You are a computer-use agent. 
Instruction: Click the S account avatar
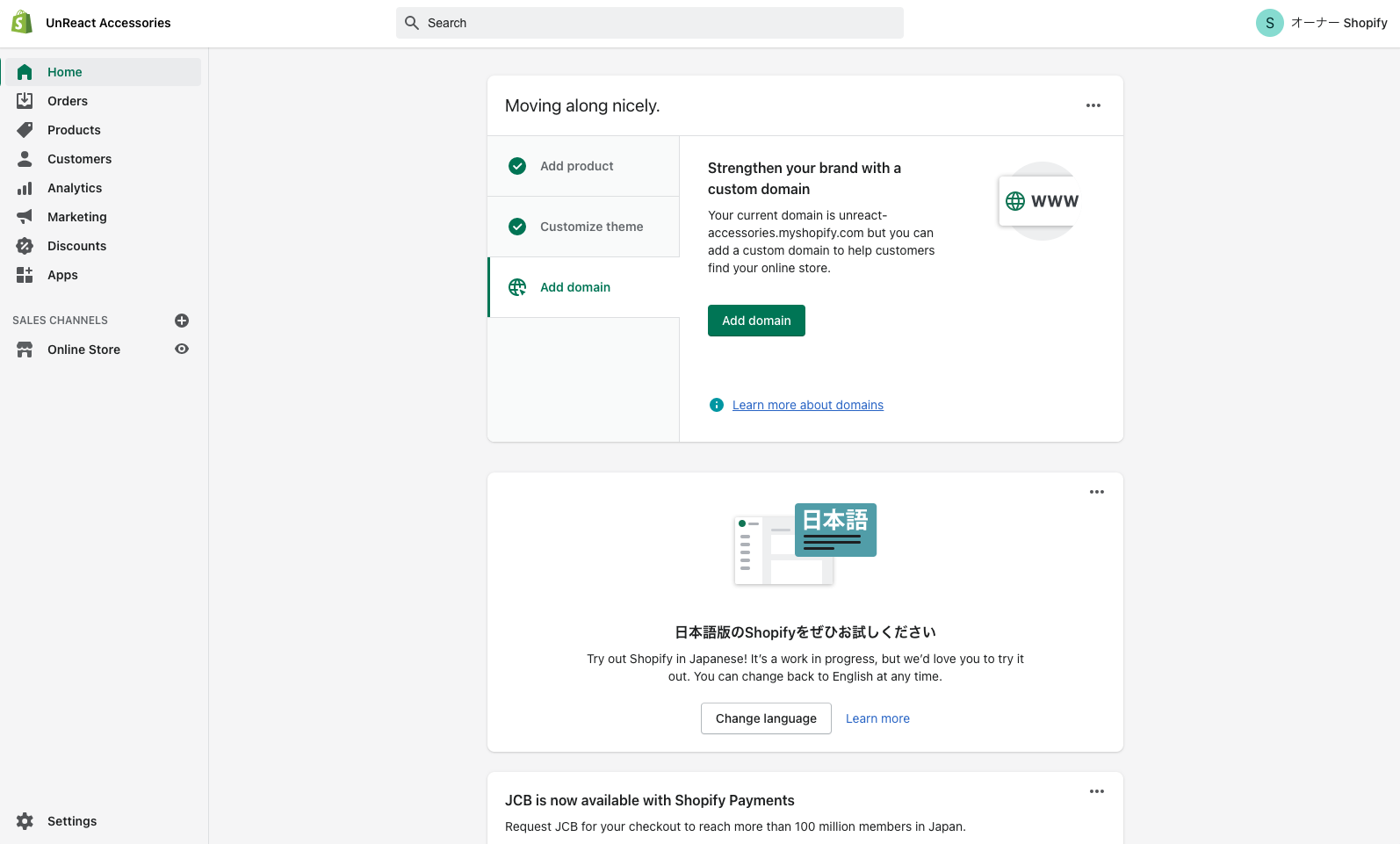1270,23
